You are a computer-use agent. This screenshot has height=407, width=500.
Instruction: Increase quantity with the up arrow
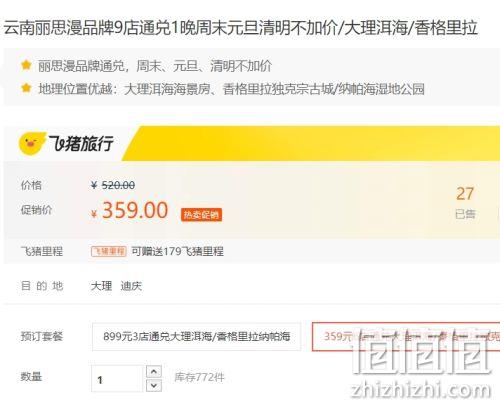[x=154, y=371]
